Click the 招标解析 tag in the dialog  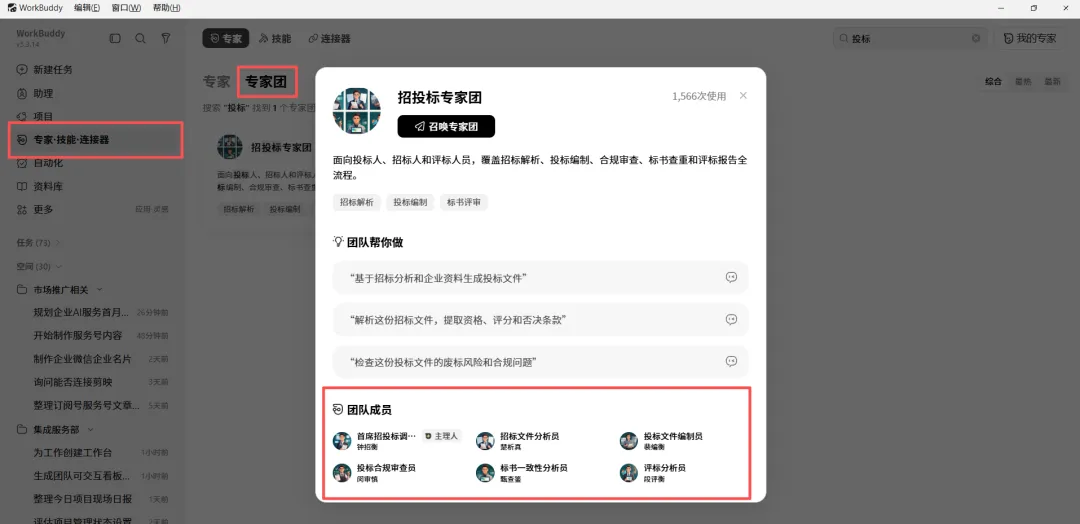click(x=357, y=202)
